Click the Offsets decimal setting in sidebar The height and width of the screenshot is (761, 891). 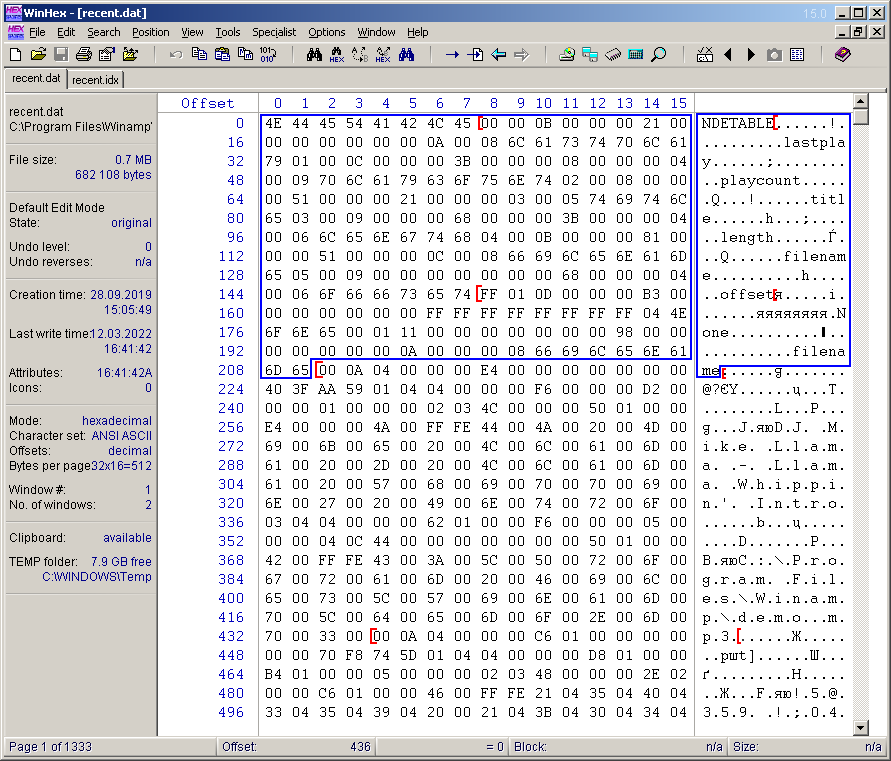(x=130, y=451)
